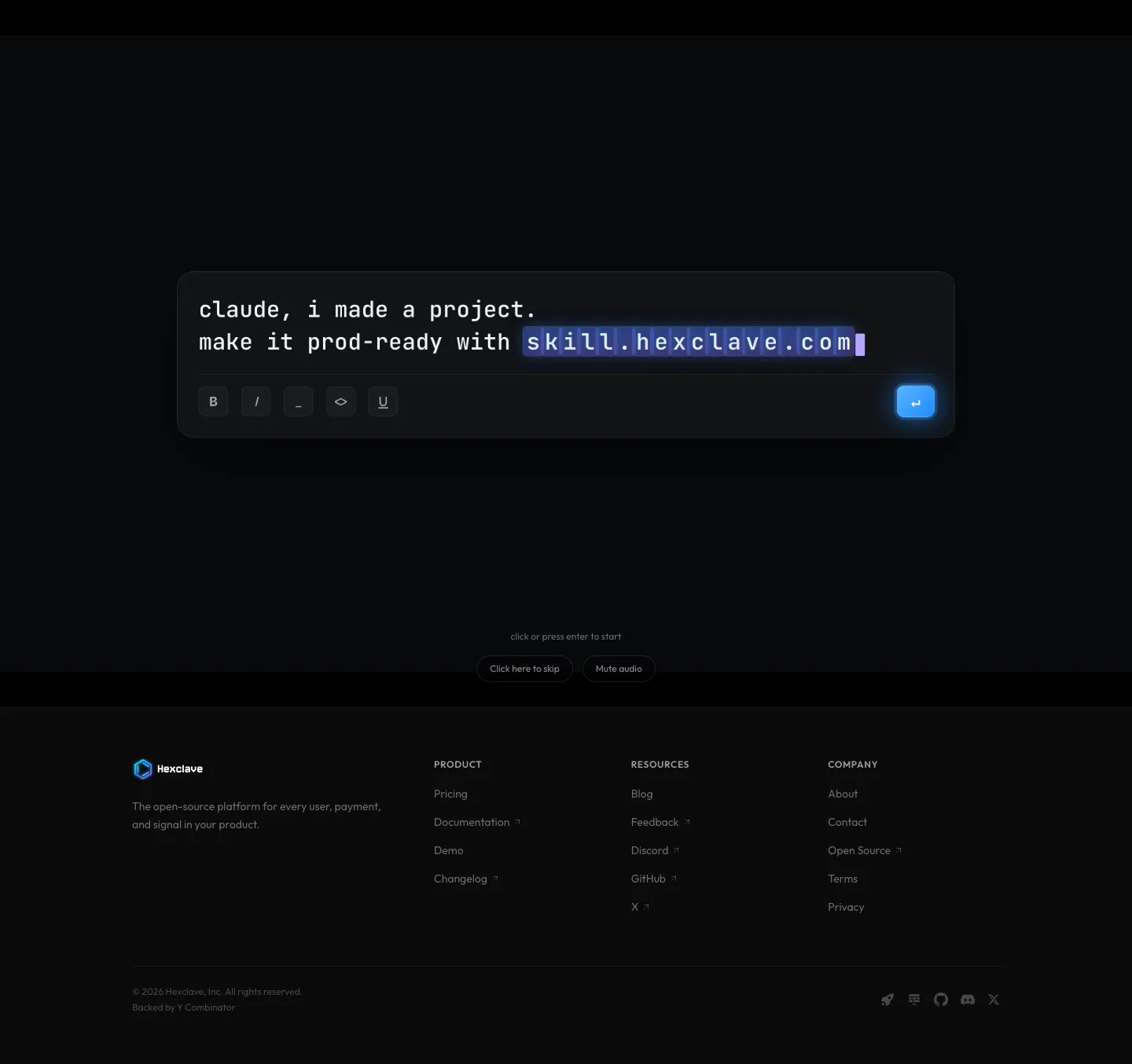Screen dimensions: 1132x1064
Task: Click the RESOURCES column heading
Action: 660,765
